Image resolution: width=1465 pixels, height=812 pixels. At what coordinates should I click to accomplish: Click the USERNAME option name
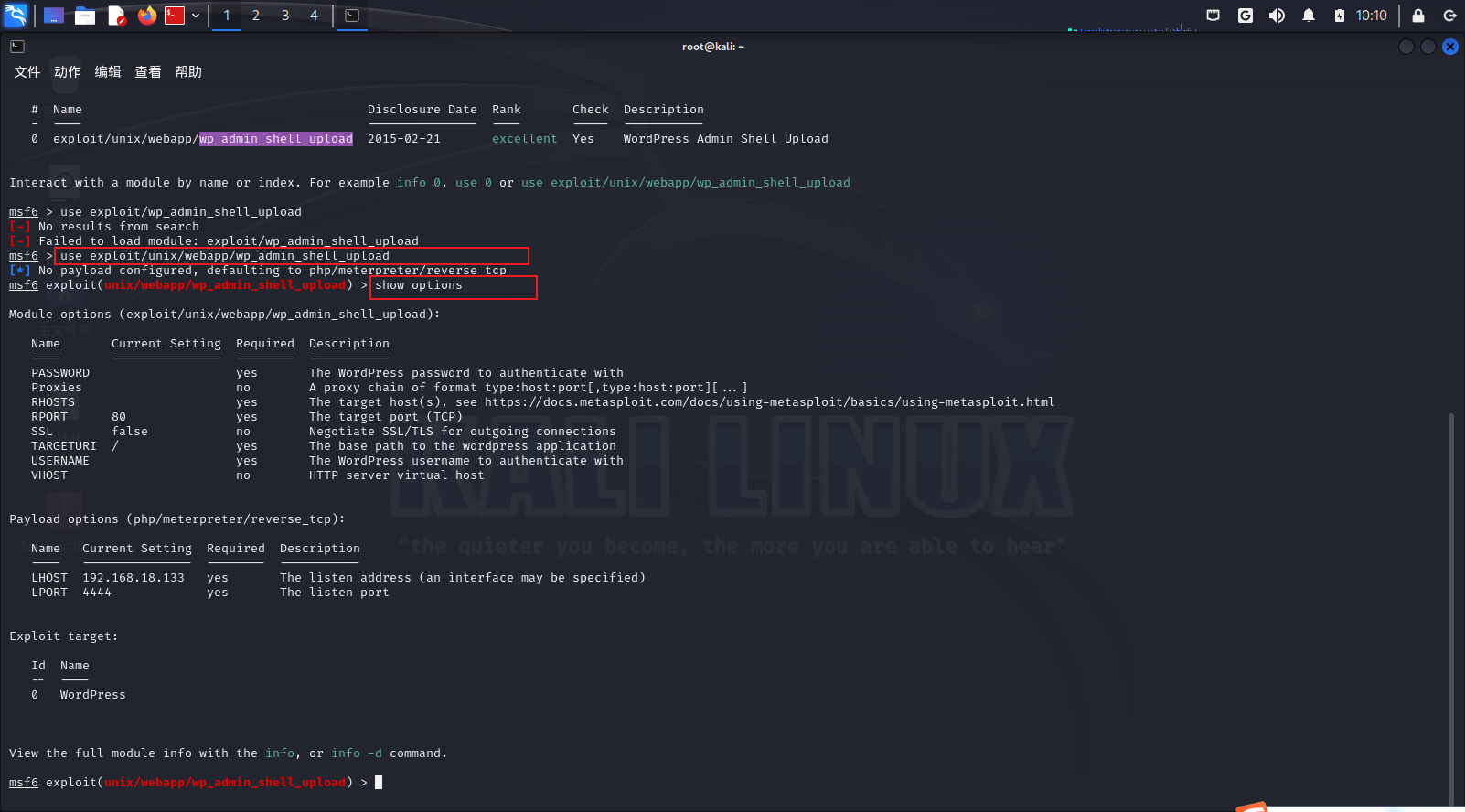[60, 461]
